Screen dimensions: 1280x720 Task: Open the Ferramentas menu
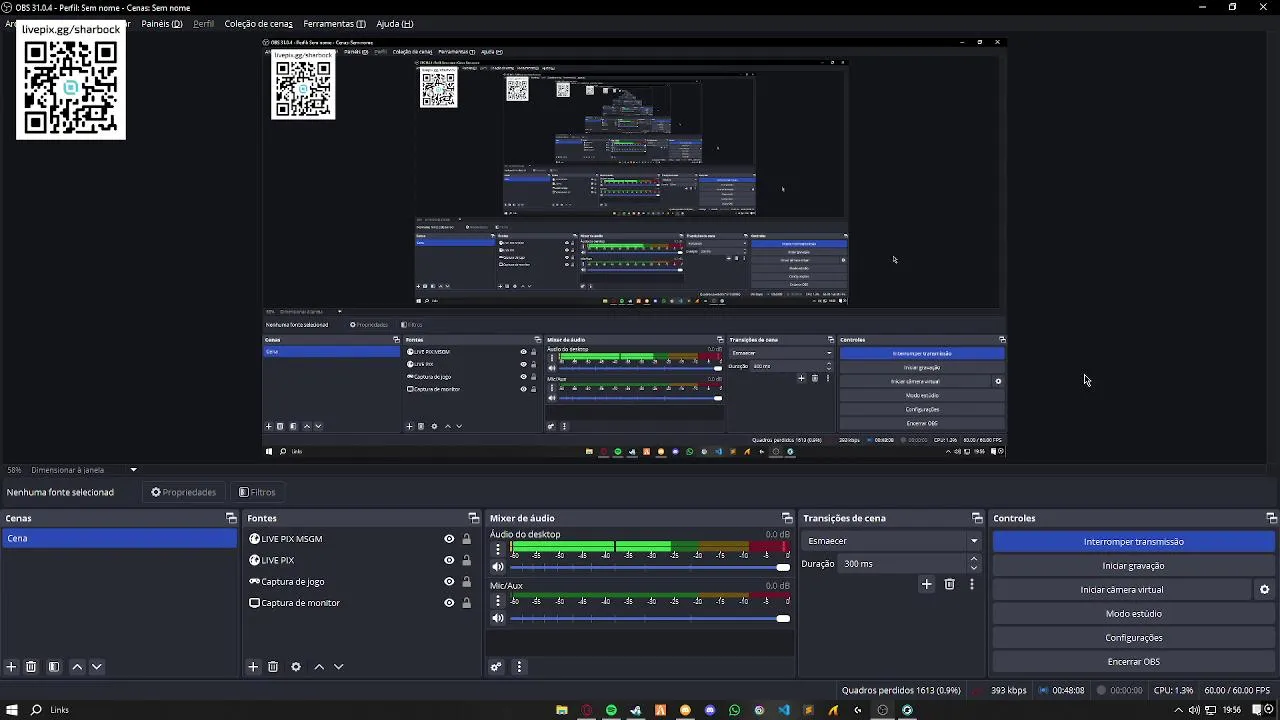(334, 24)
